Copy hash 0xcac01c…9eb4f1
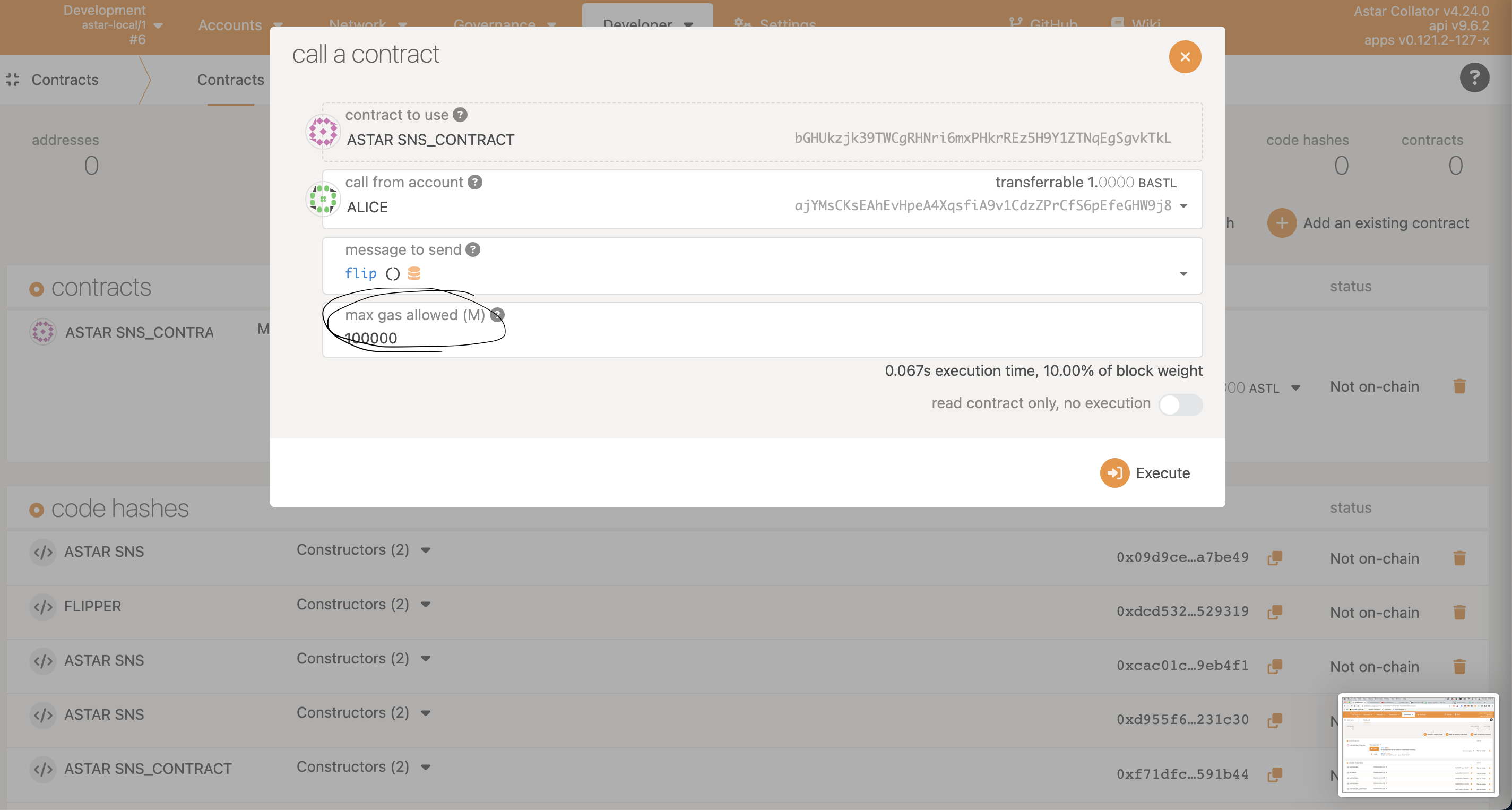1512x810 pixels. 1274,666
